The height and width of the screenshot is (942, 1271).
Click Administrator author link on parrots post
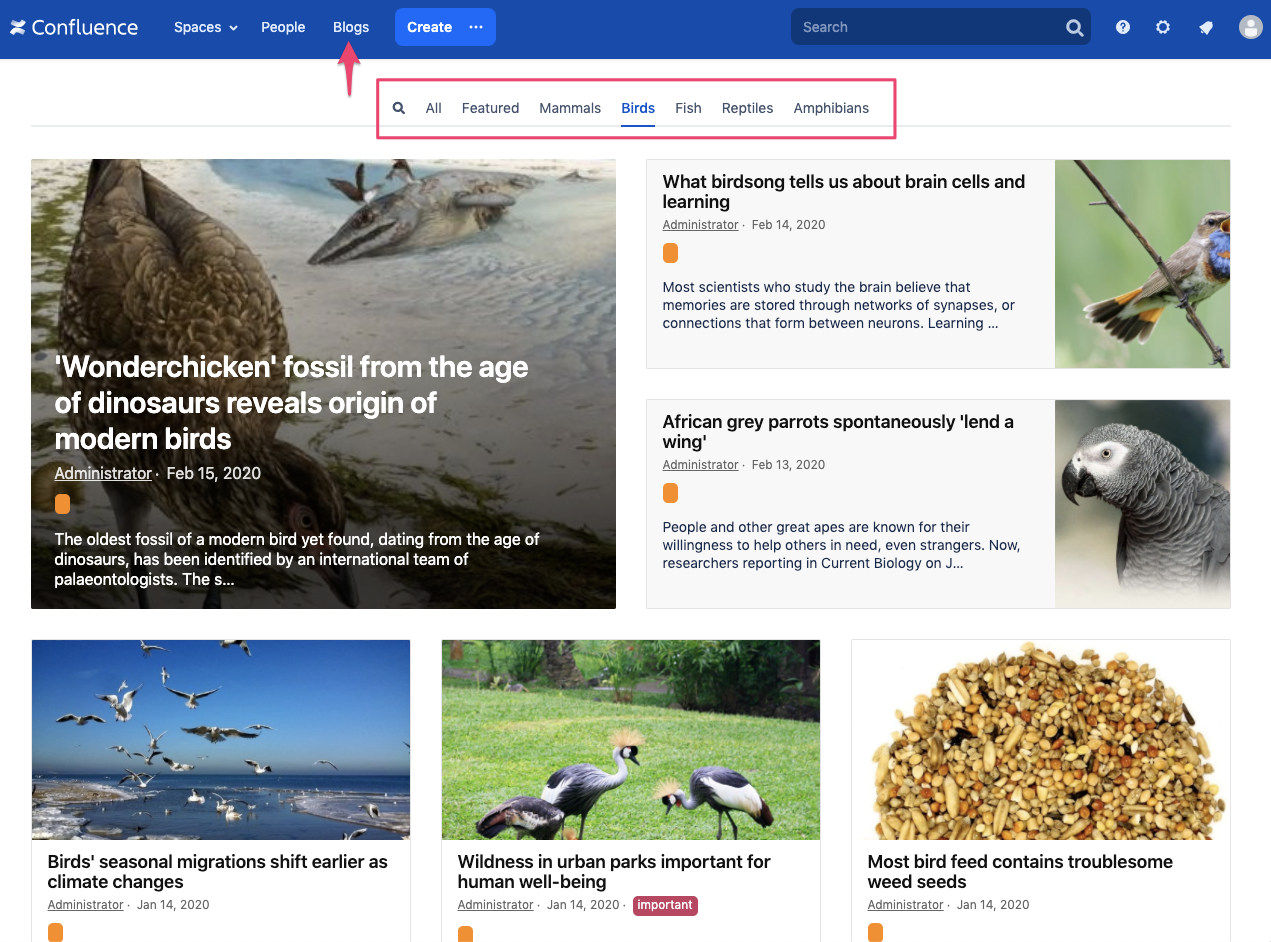pos(700,465)
